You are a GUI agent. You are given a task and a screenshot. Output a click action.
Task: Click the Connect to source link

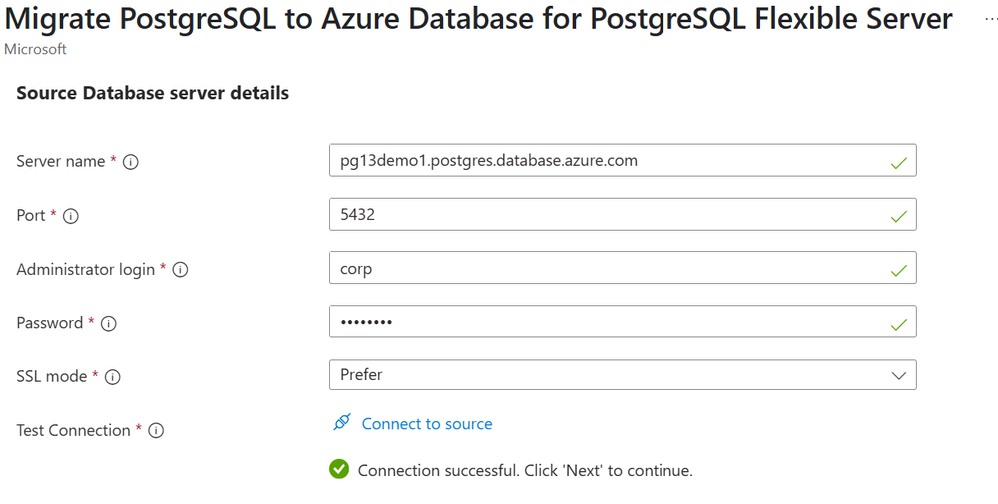pyautogui.click(x=427, y=424)
